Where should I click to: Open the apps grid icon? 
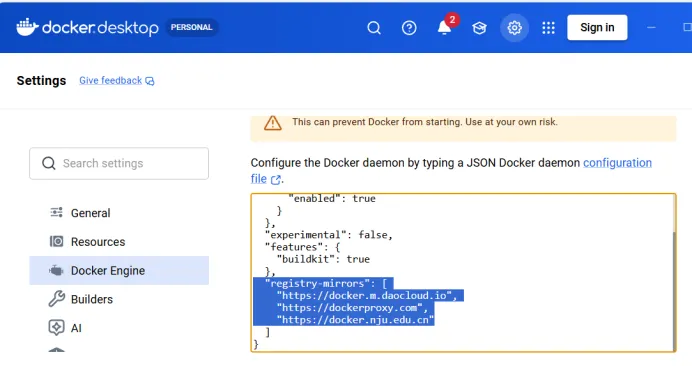(x=549, y=28)
